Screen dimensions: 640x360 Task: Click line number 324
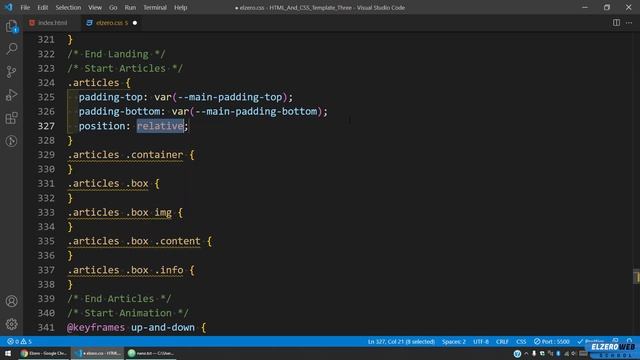coord(46,83)
